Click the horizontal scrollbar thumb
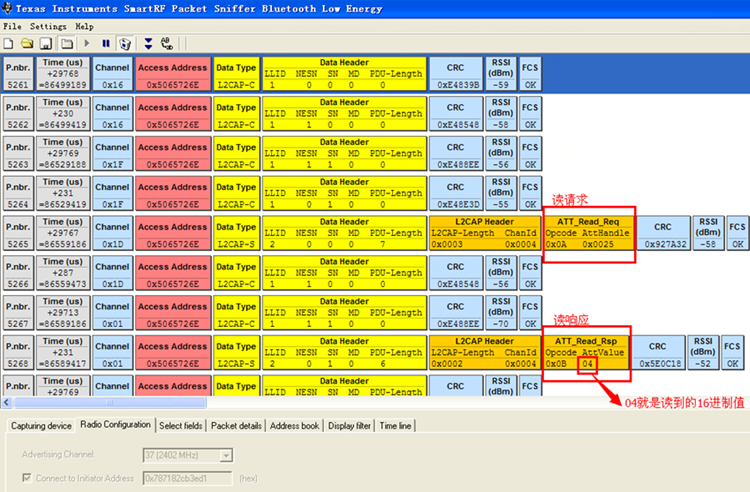750x492 pixels. tap(110, 403)
